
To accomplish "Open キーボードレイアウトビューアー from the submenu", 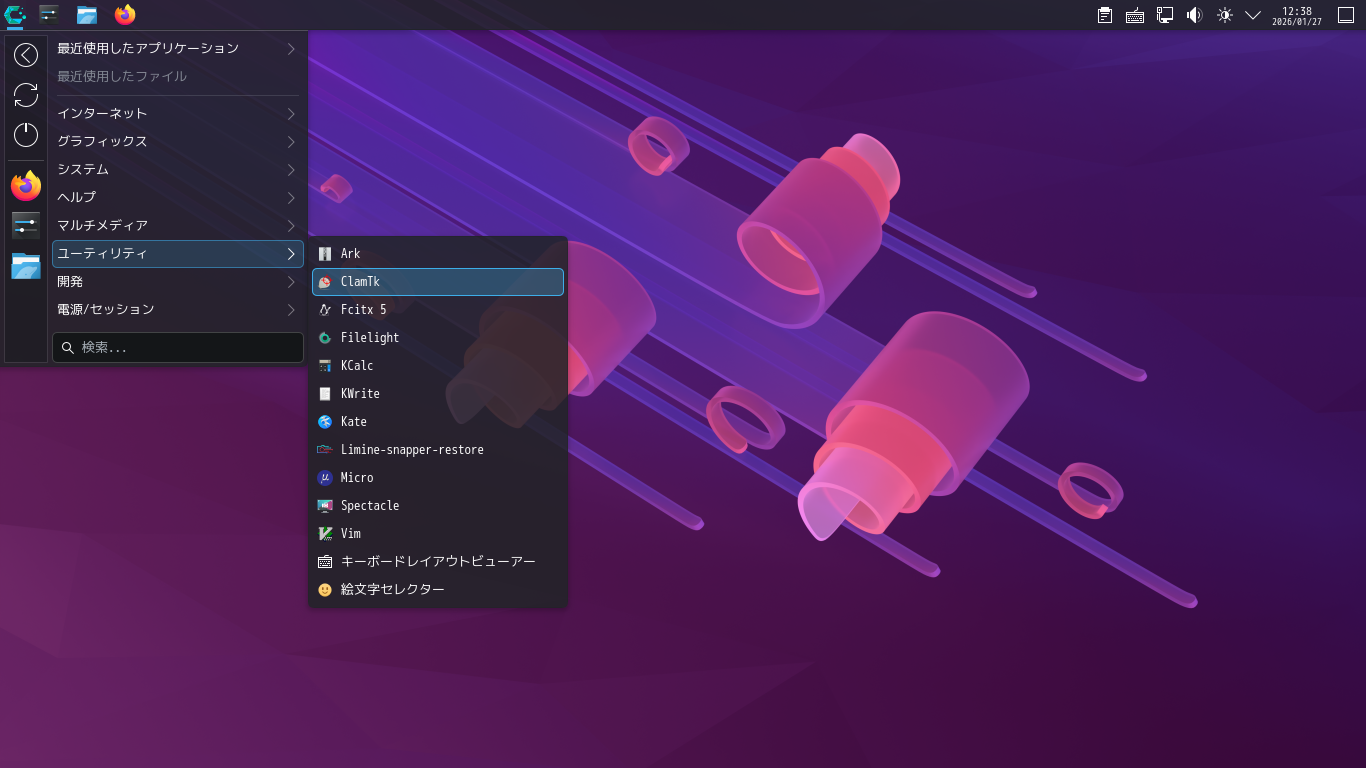I will (438, 562).
